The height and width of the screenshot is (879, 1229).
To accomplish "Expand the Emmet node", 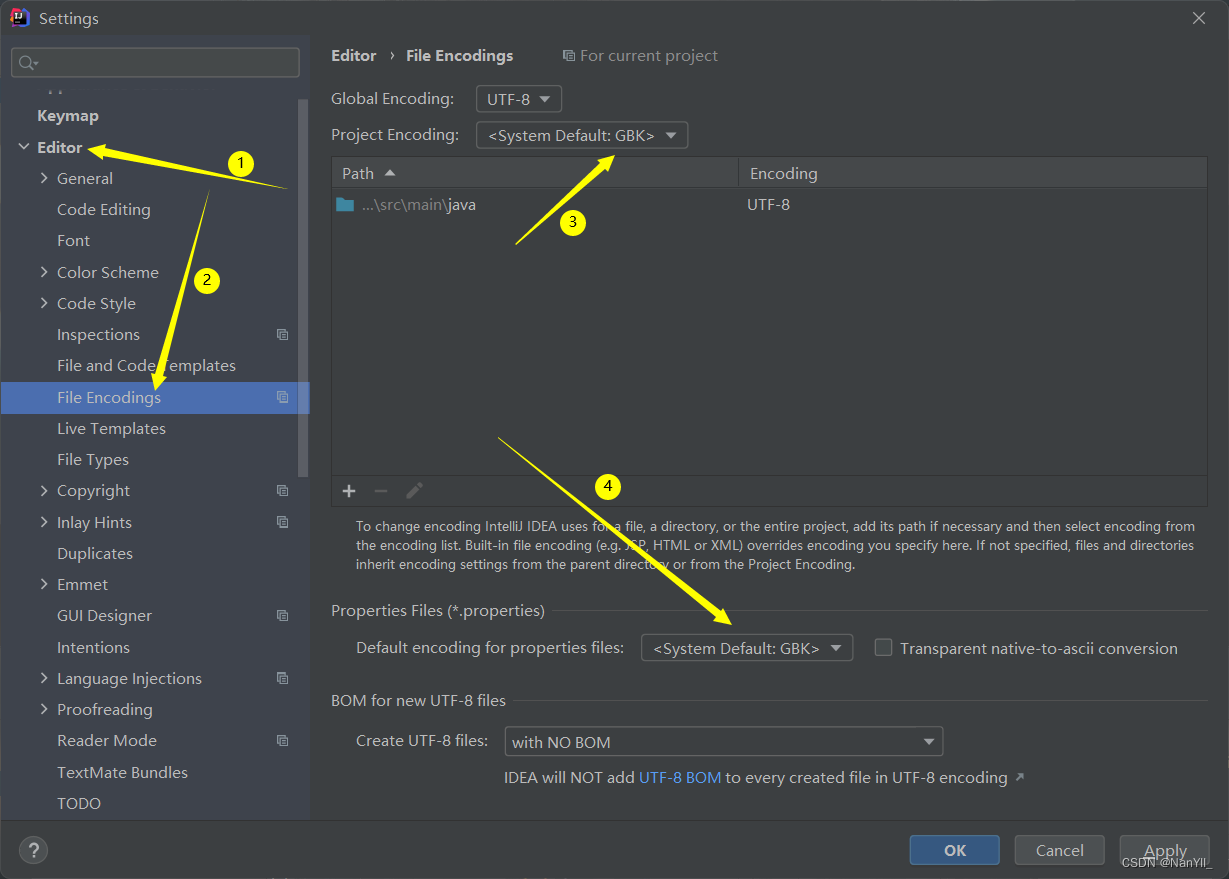I will 44,584.
